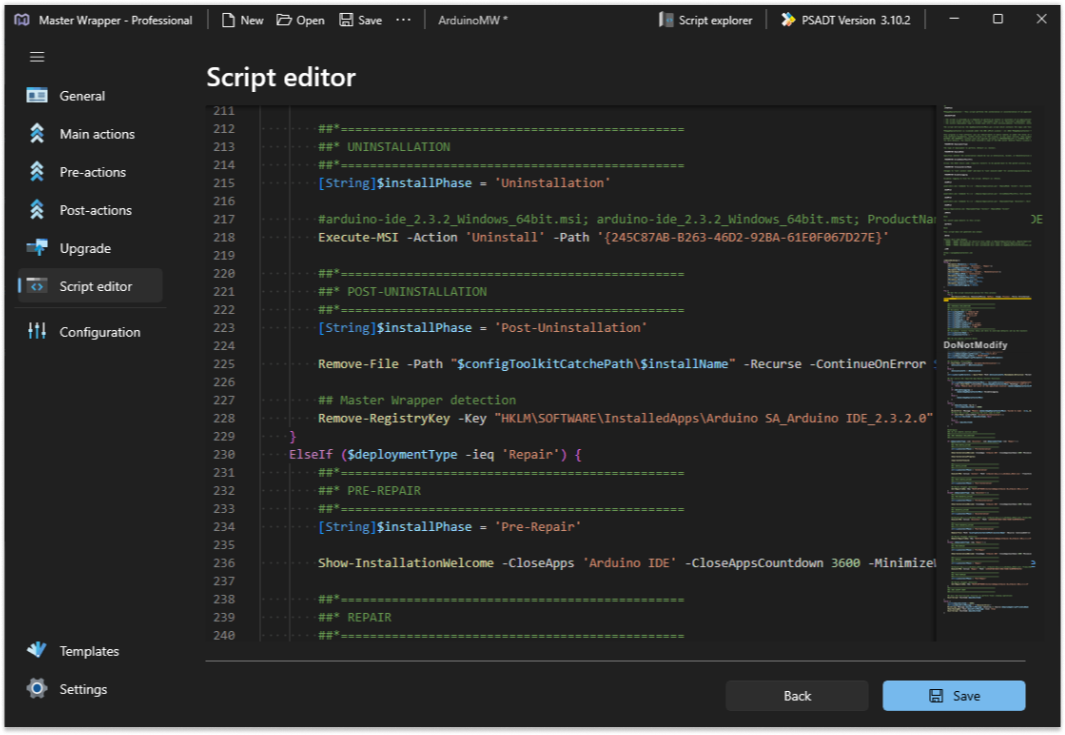Click the Back button

pyautogui.click(x=797, y=696)
